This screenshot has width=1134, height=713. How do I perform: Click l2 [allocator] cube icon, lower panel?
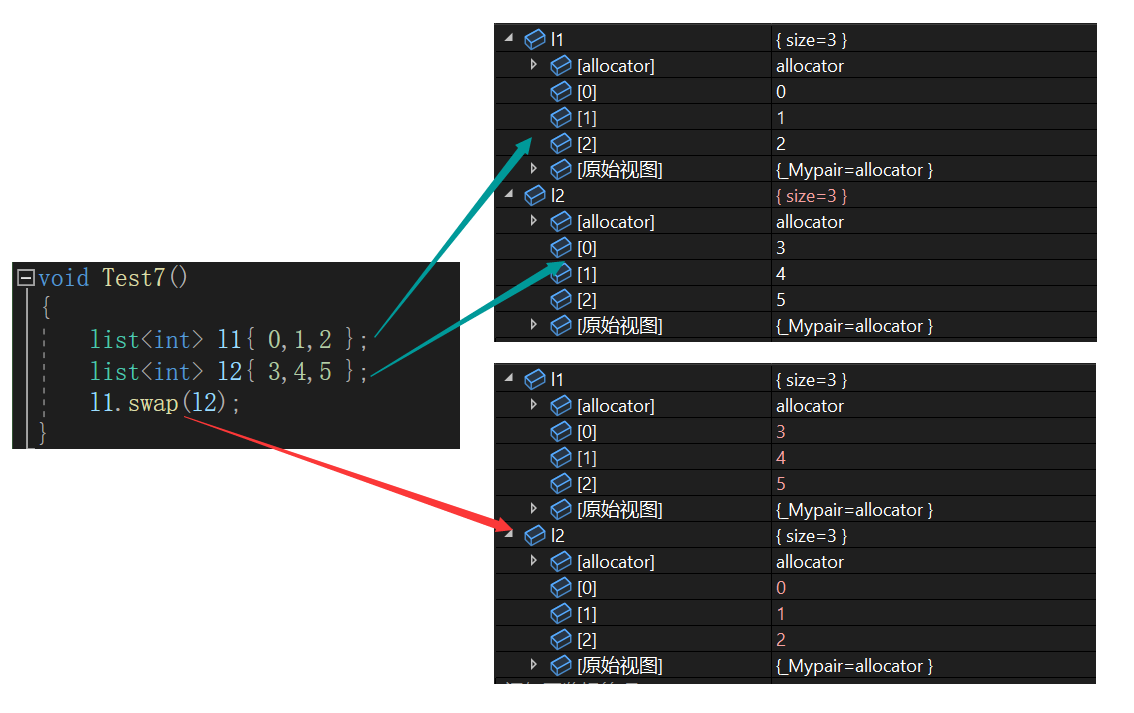pyautogui.click(x=561, y=561)
